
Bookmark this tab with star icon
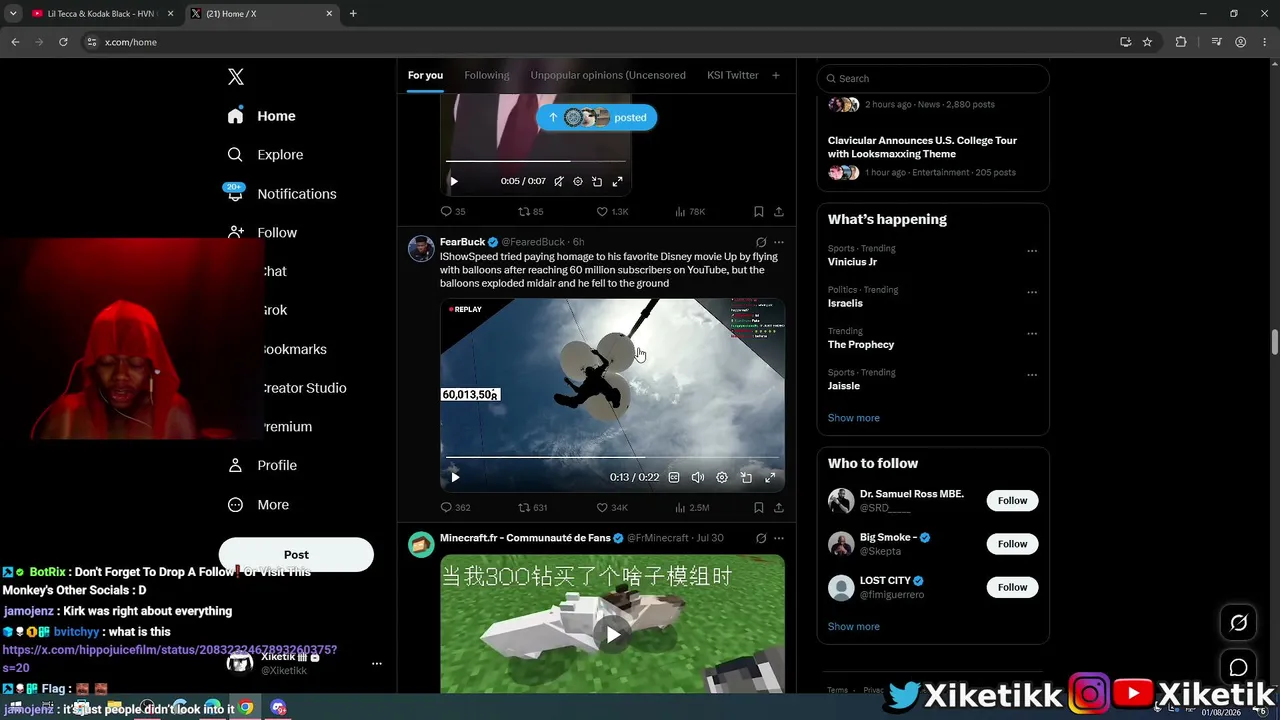[x=1147, y=42]
